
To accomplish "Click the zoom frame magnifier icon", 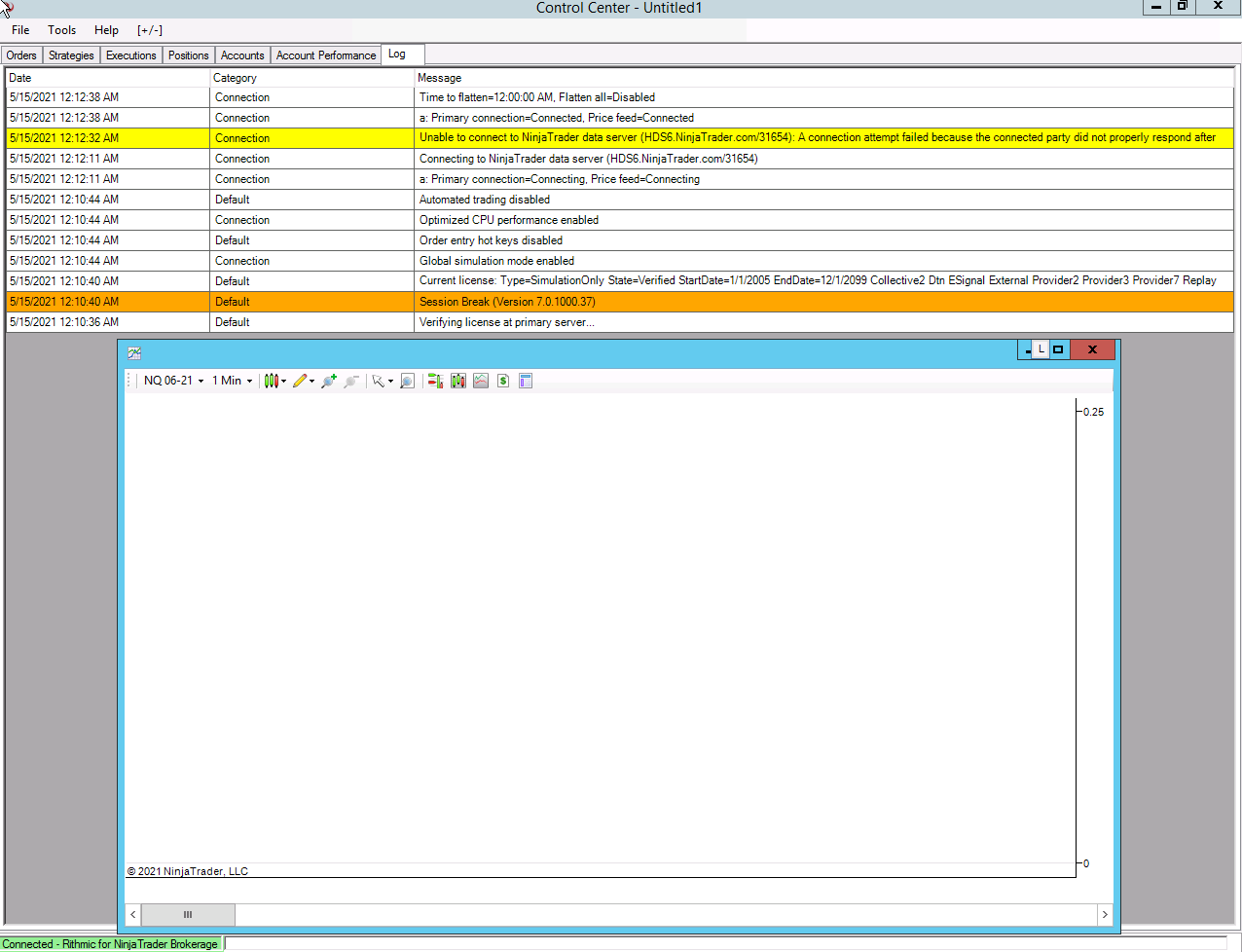I will (408, 381).
